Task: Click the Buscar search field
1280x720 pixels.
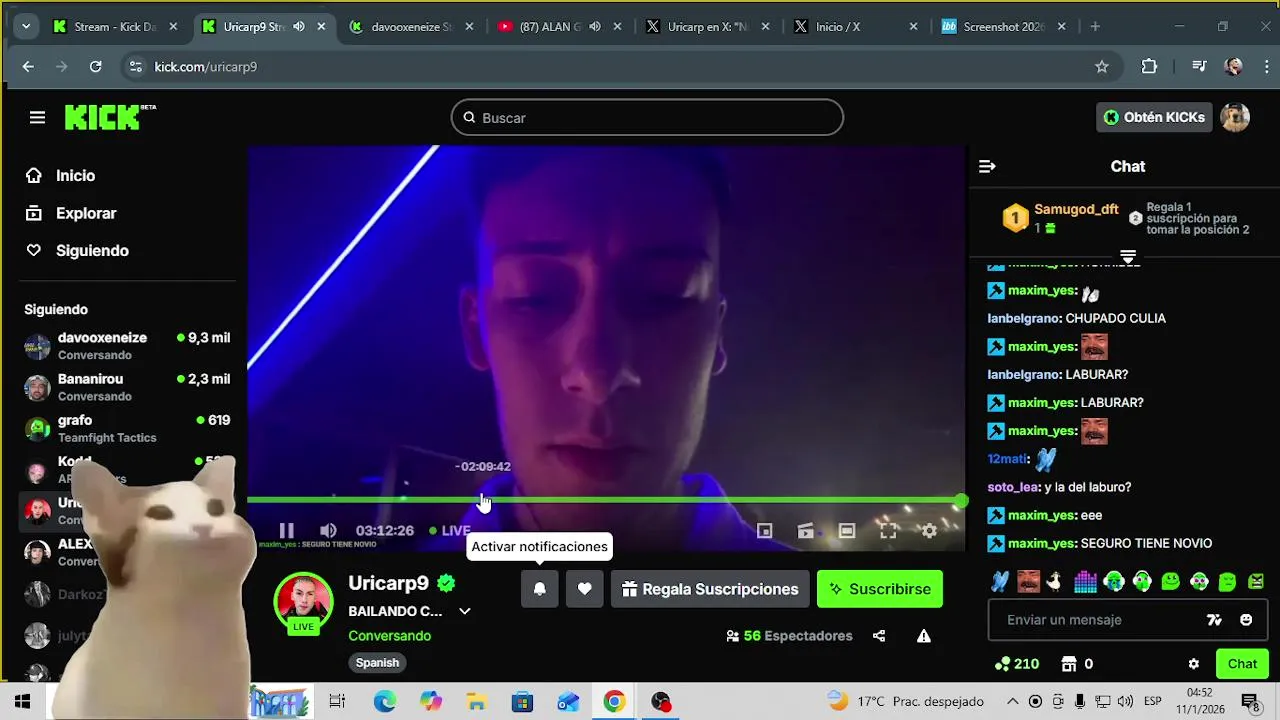Action: 647,117
